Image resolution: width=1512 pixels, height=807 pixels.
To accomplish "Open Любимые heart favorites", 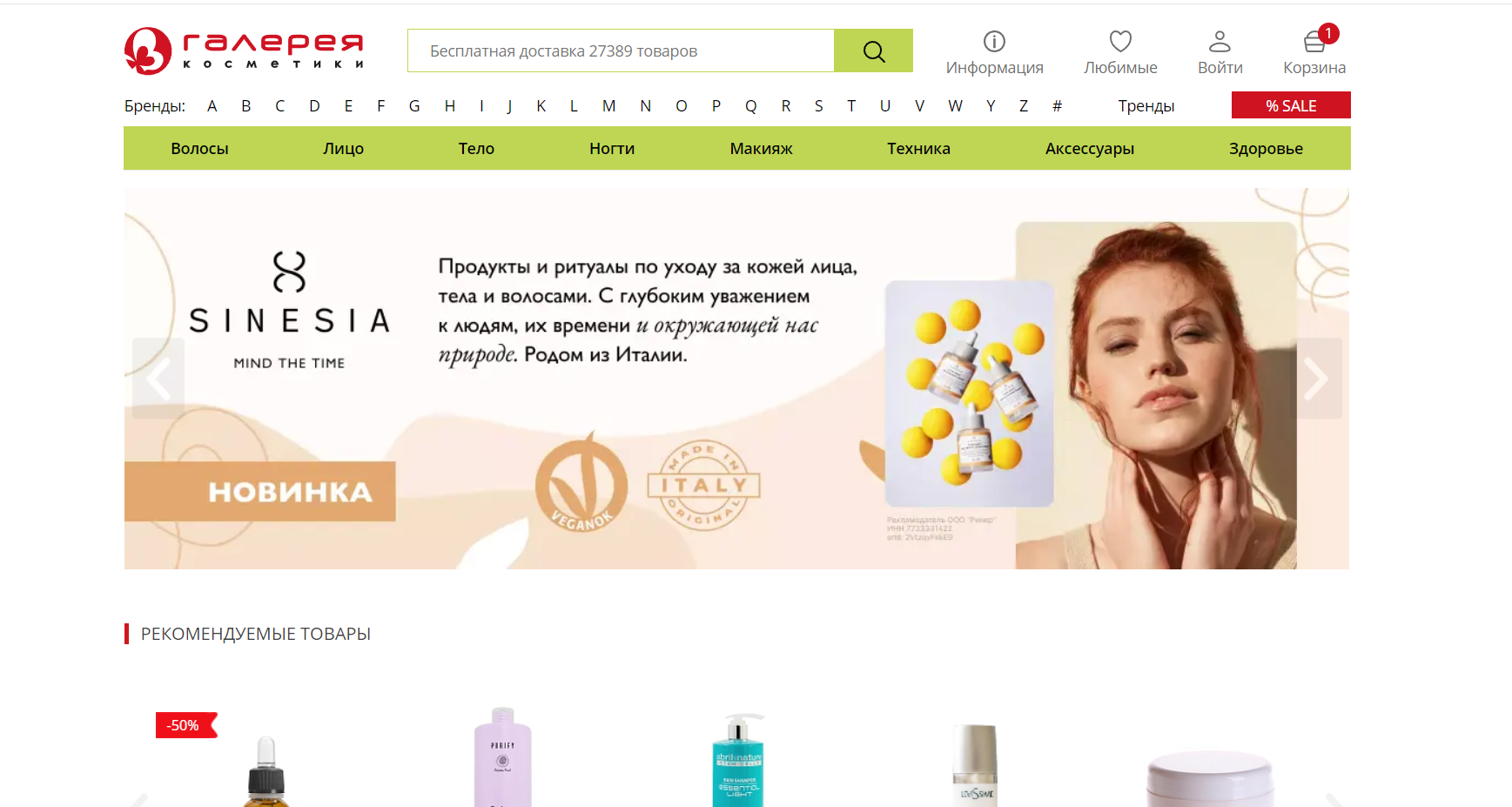I will click(1120, 41).
